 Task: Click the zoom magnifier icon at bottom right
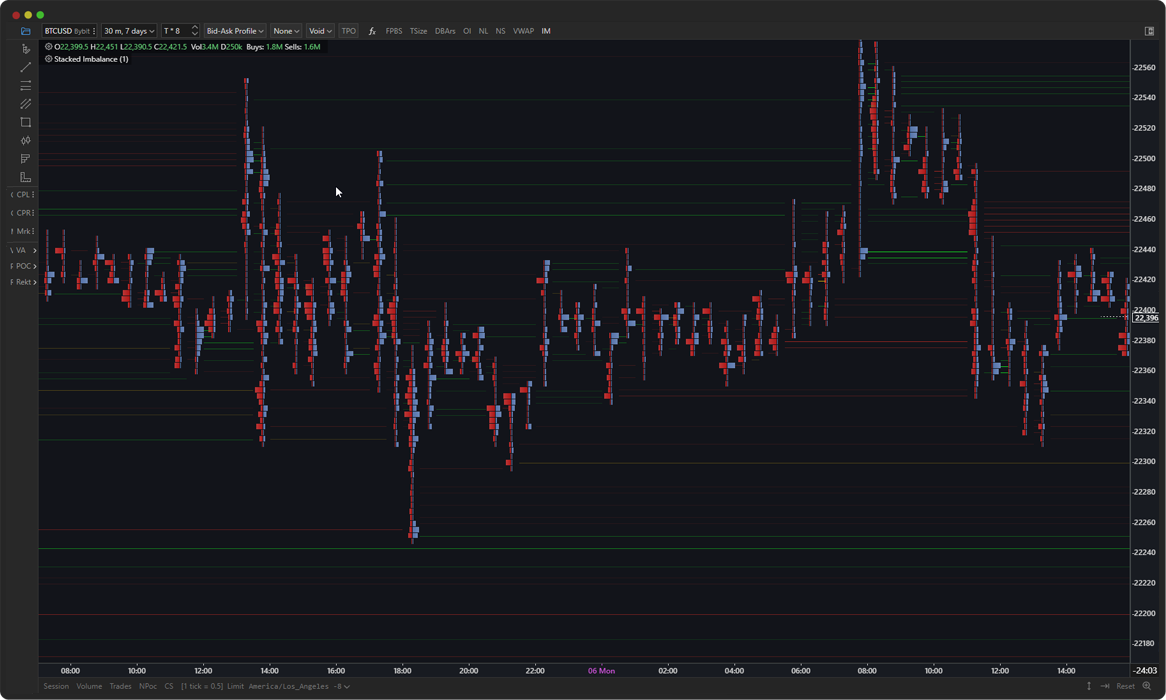1147,686
